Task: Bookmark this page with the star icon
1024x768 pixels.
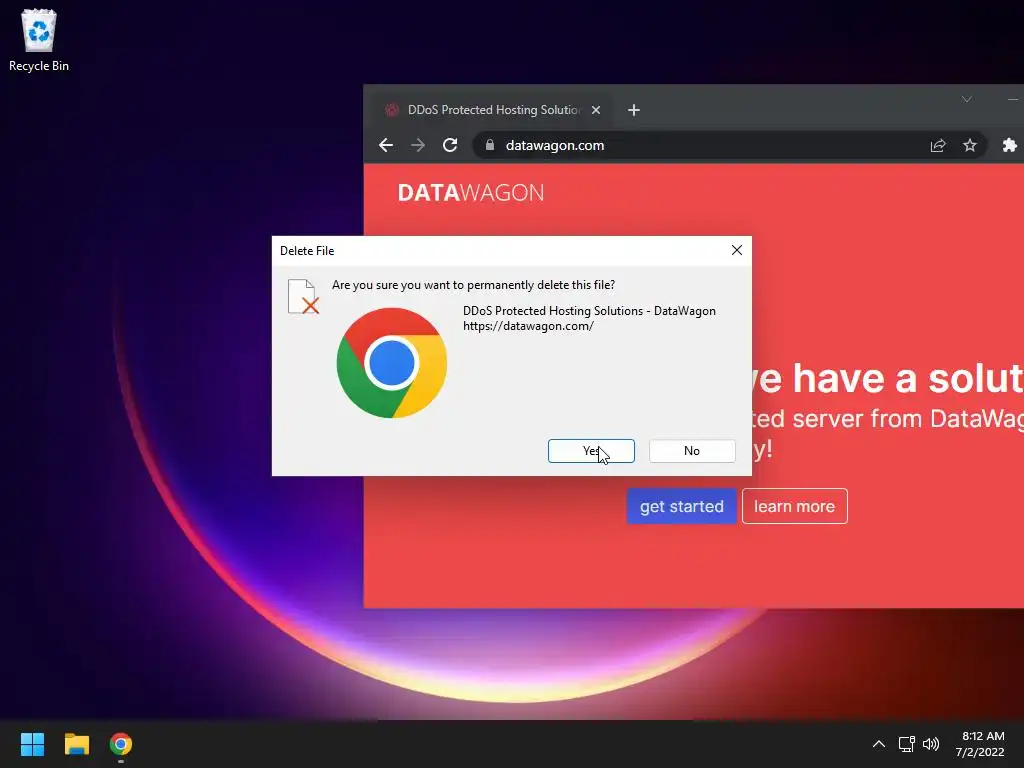Action: 970,145
